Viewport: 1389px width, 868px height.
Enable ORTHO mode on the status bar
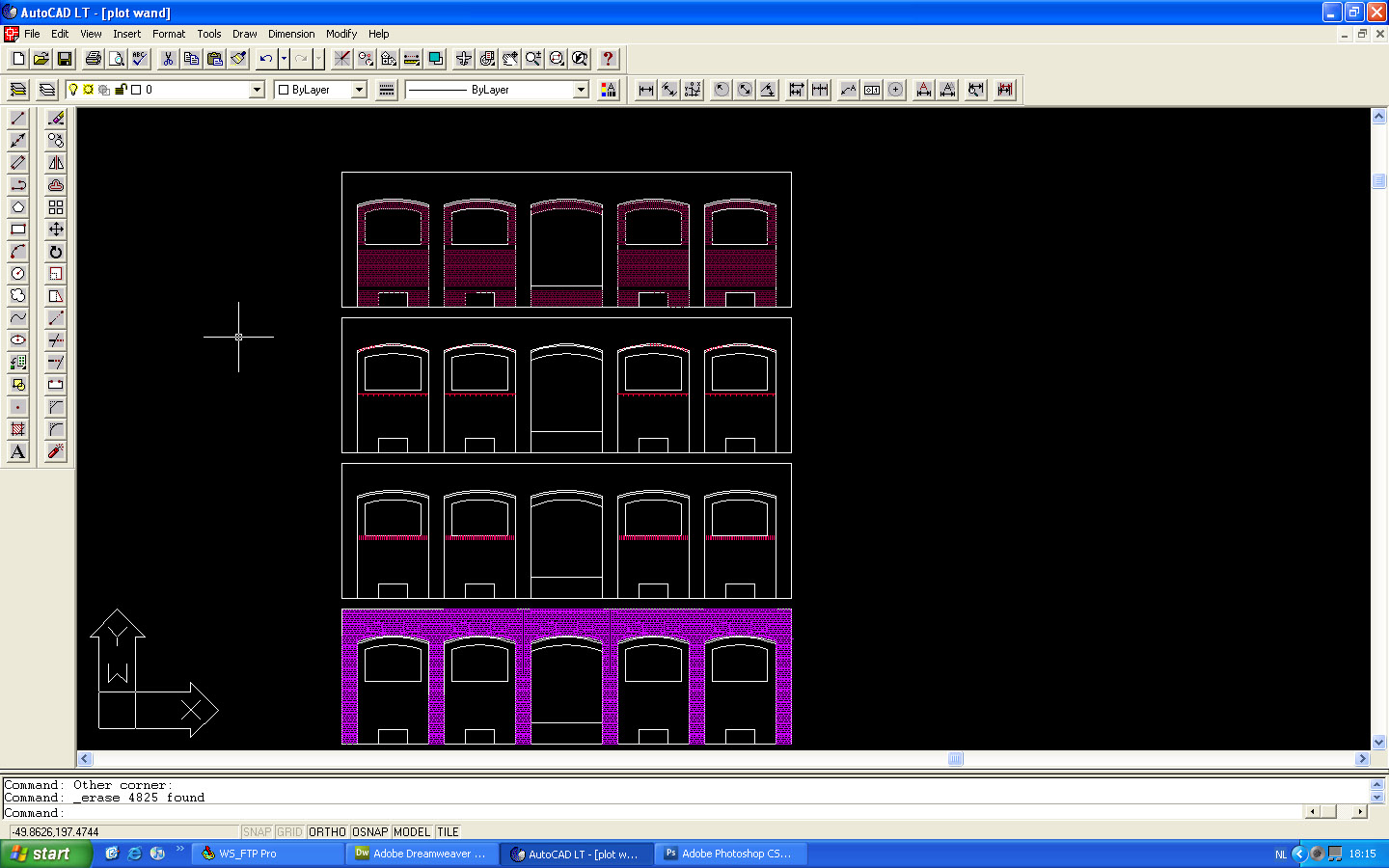click(327, 831)
